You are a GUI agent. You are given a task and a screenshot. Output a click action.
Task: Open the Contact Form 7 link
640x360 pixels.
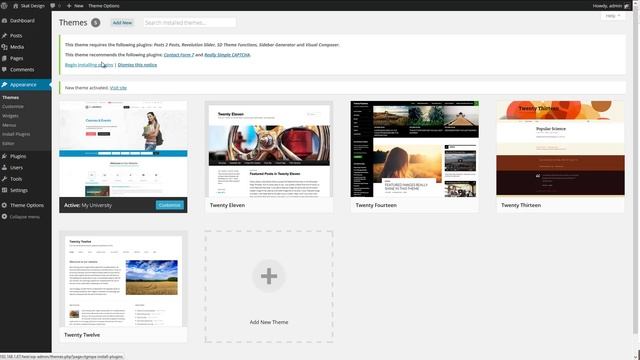(x=179, y=55)
